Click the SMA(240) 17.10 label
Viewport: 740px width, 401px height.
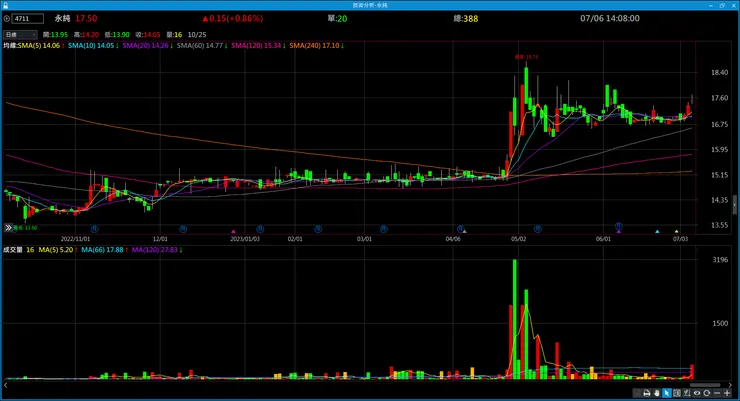[x=314, y=46]
